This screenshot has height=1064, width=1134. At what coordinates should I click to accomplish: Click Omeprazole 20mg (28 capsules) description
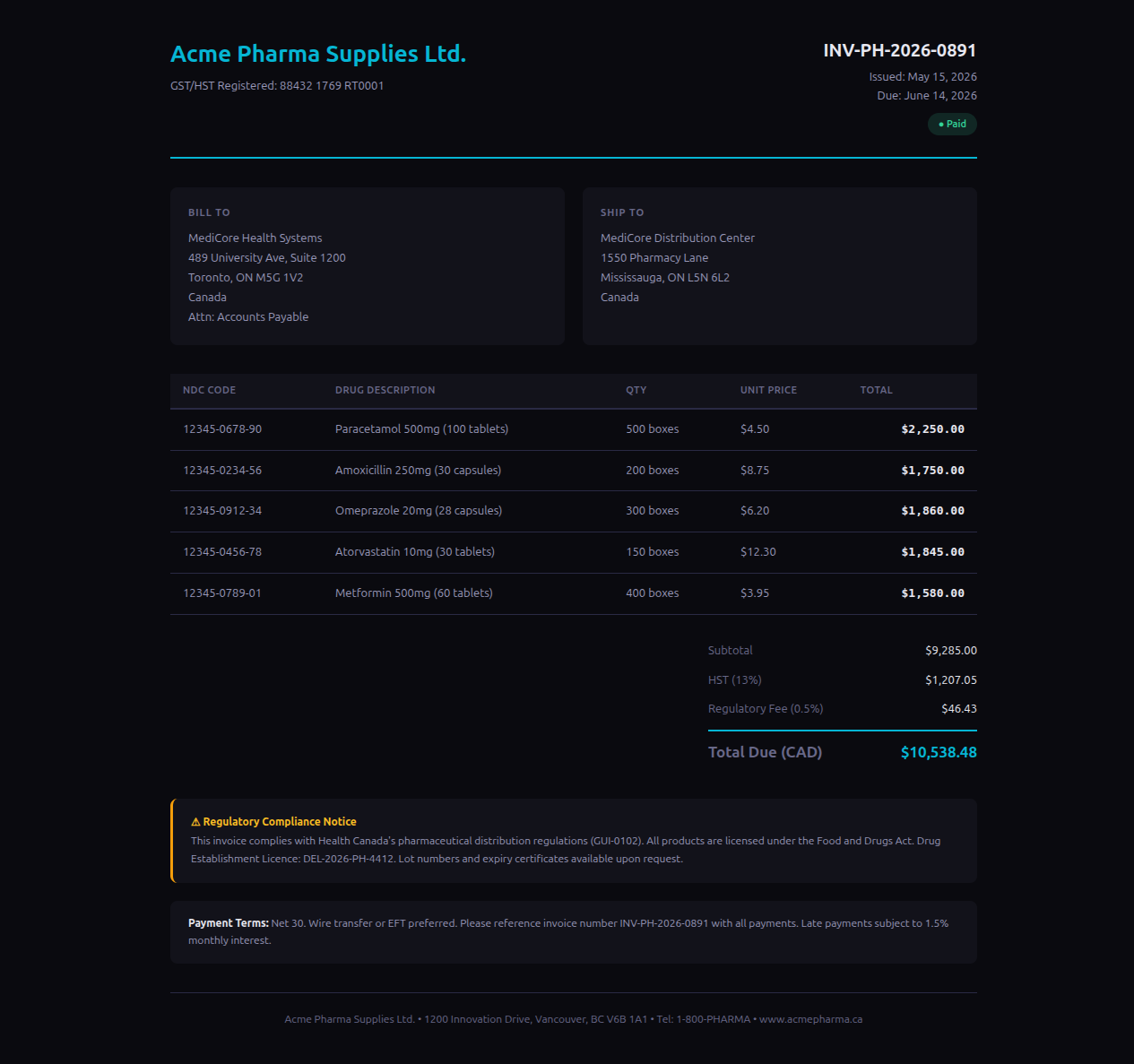[419, 511]
